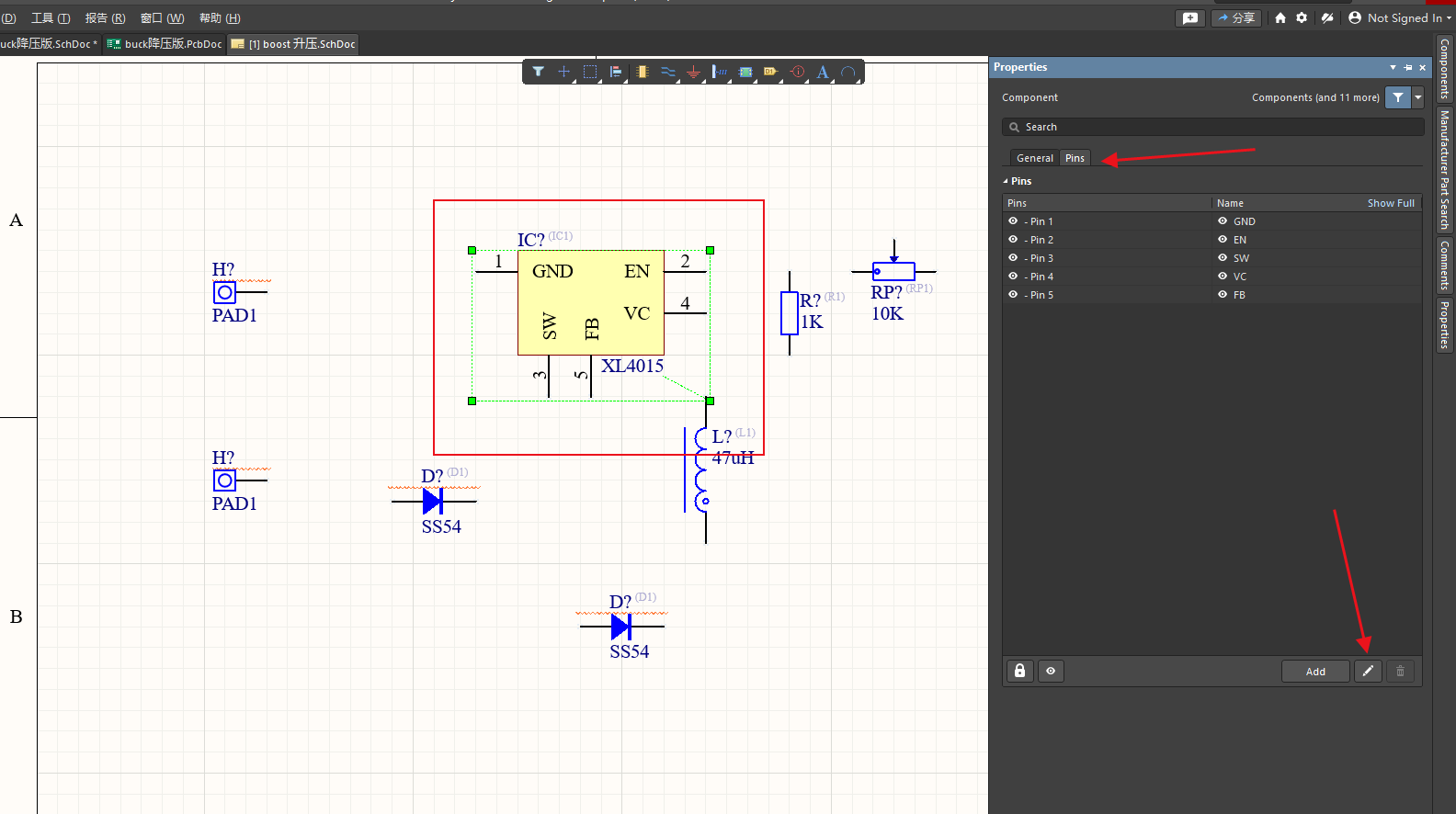This screenshot has width=1456, height=814.
Task: Click the place part chip icon
Action: [642, 72]
